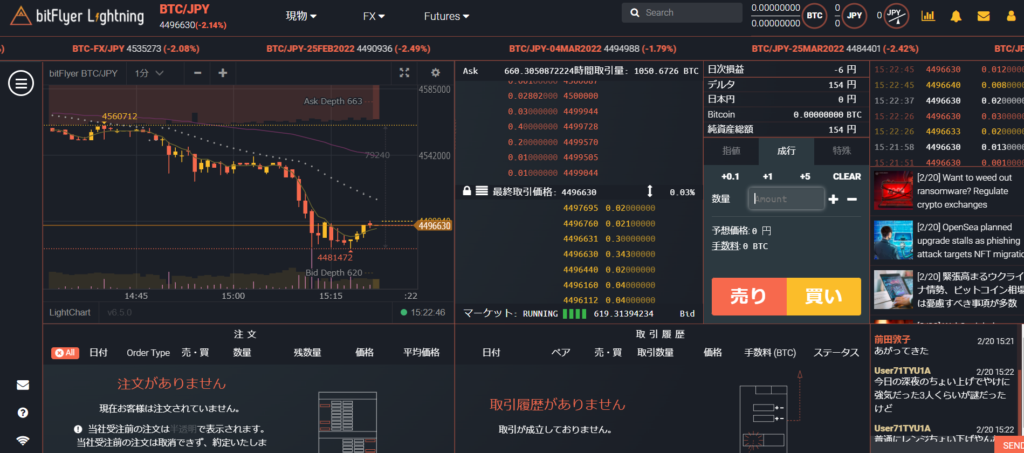1024x453 pixels.
Task: Click CLEAR to reset the amount
Action: click(846, 176)
